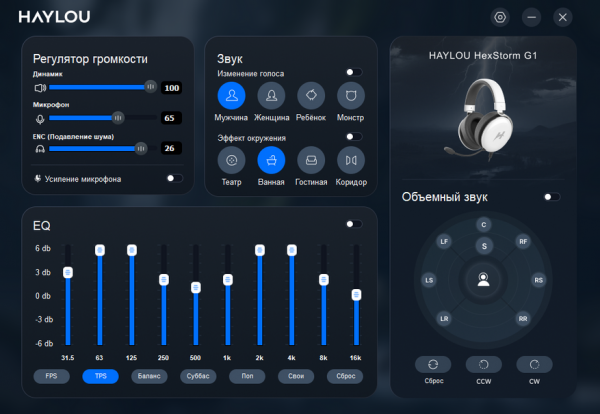Select the Женщина voice icon
Screen dimensions: 600x414
tap(271, 95)
